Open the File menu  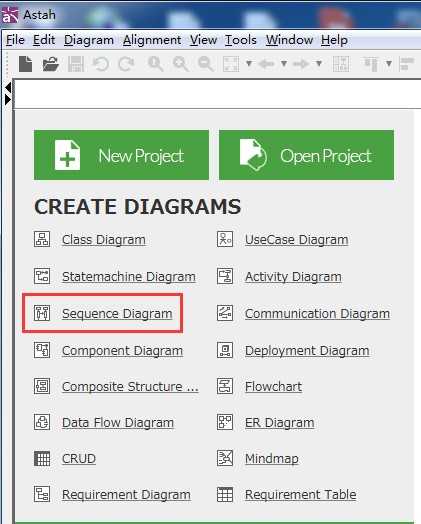[x=15, y=40]
